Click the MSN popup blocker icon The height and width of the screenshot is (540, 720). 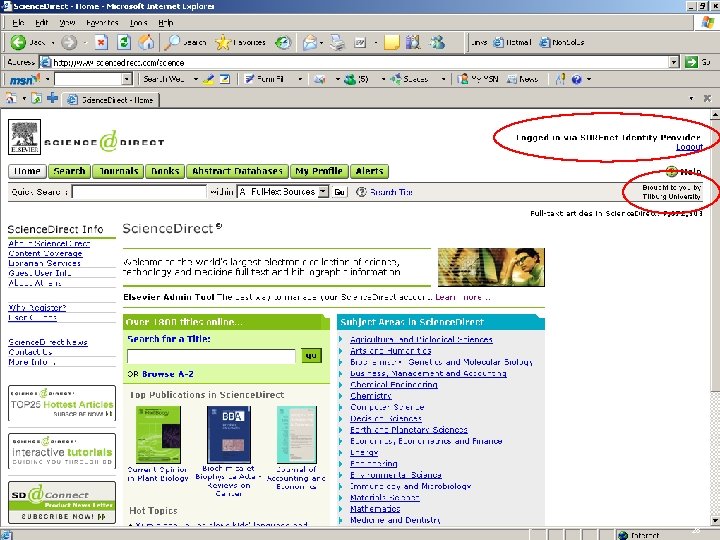click(225, 79)
